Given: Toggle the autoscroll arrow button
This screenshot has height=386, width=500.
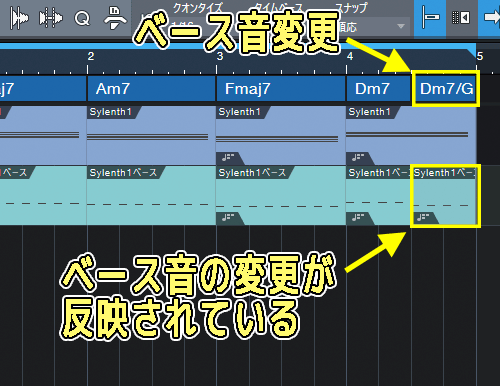Looking at the screenshot, I should point(491,17).
